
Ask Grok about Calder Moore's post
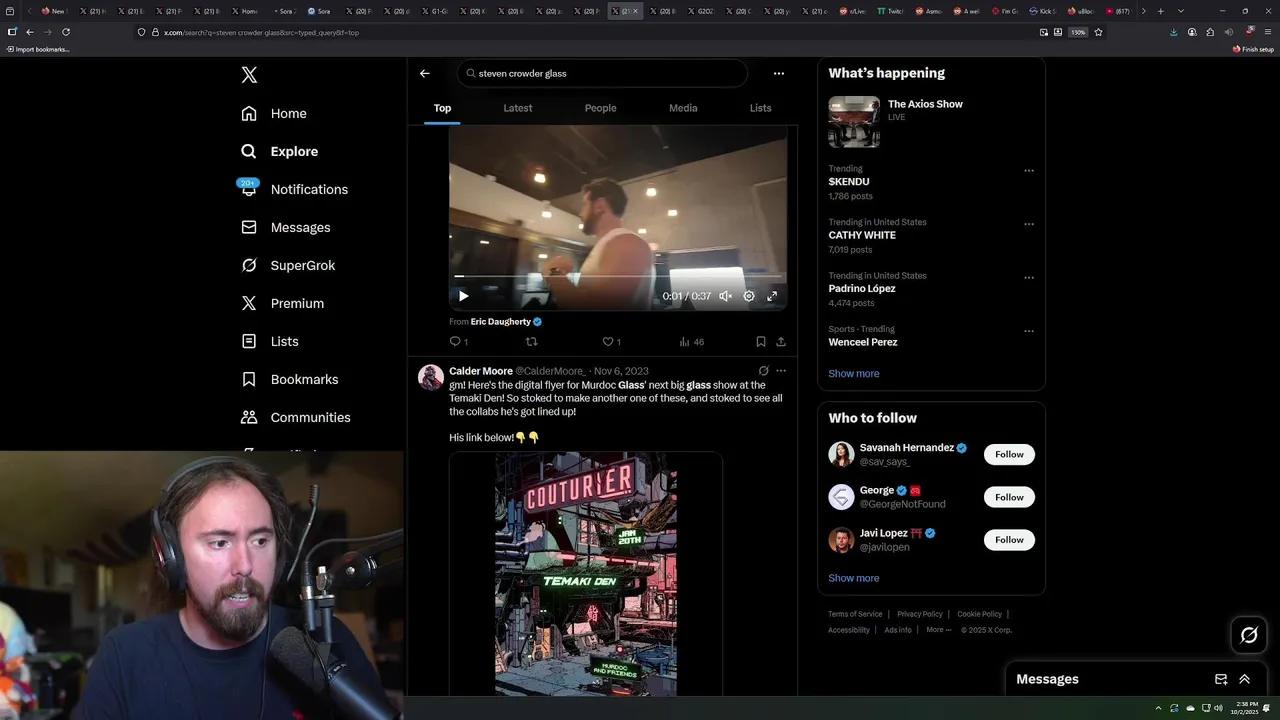[763, 371]
